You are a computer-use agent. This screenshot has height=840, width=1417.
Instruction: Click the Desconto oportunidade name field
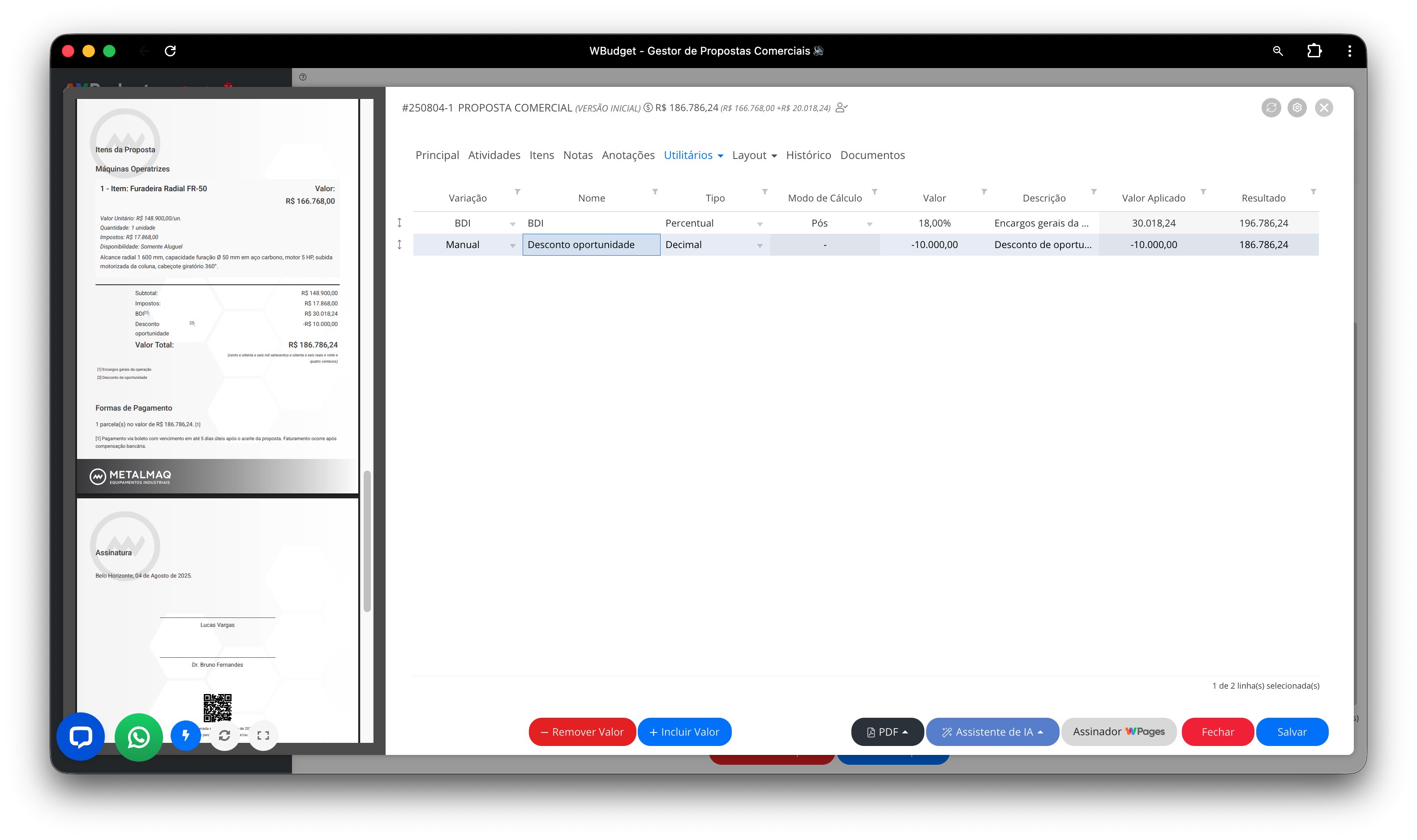coord(590,244)
